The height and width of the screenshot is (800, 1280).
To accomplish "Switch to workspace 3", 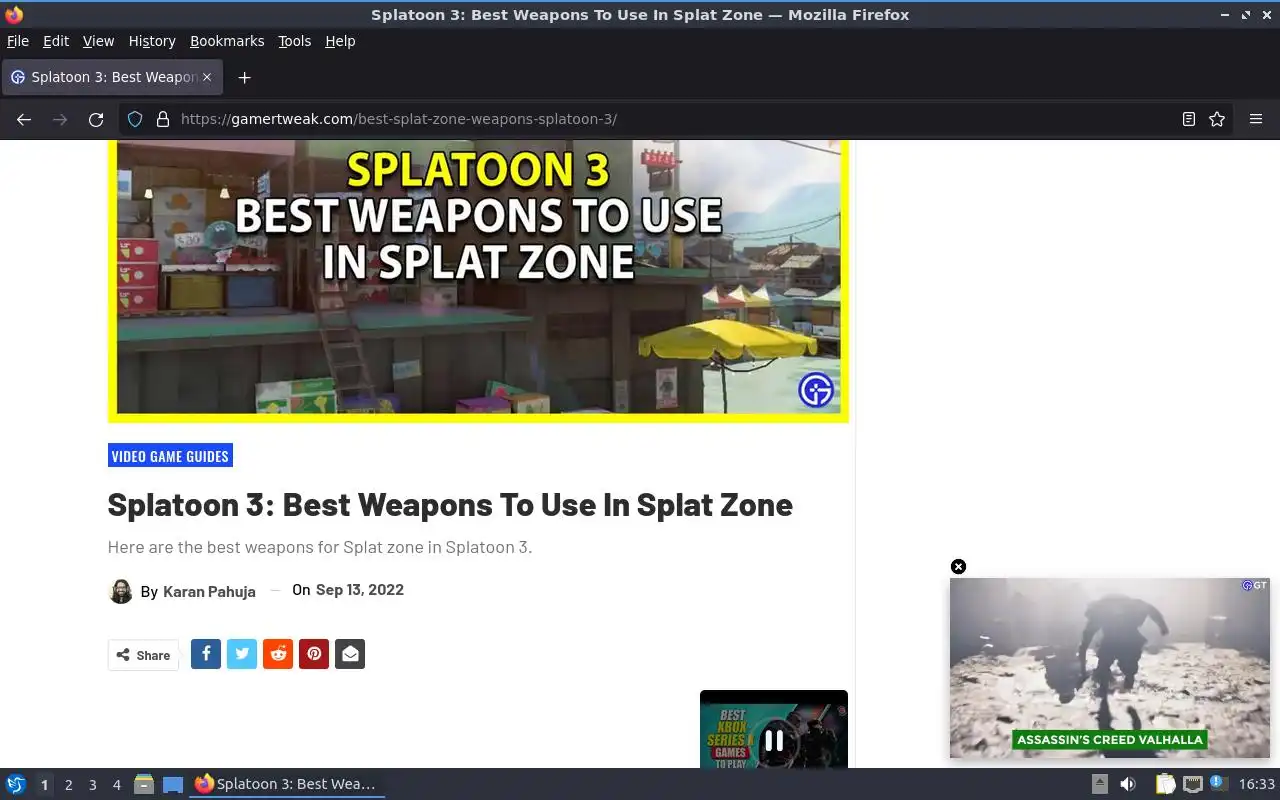I will pyautogui.click(x=92, y=785).
